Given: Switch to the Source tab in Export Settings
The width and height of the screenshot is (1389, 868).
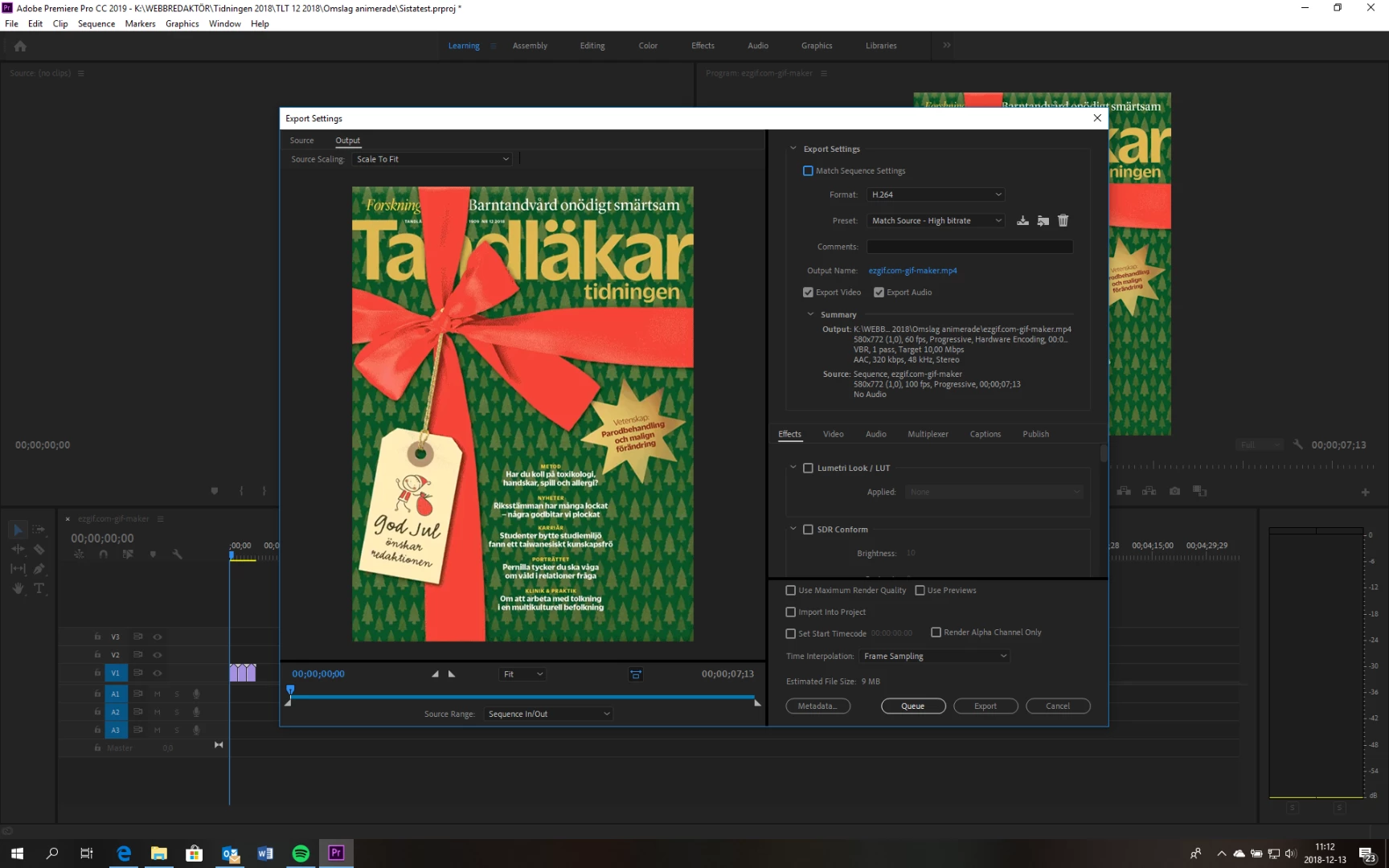Looking at the screenshot, I should coord(301,141).
